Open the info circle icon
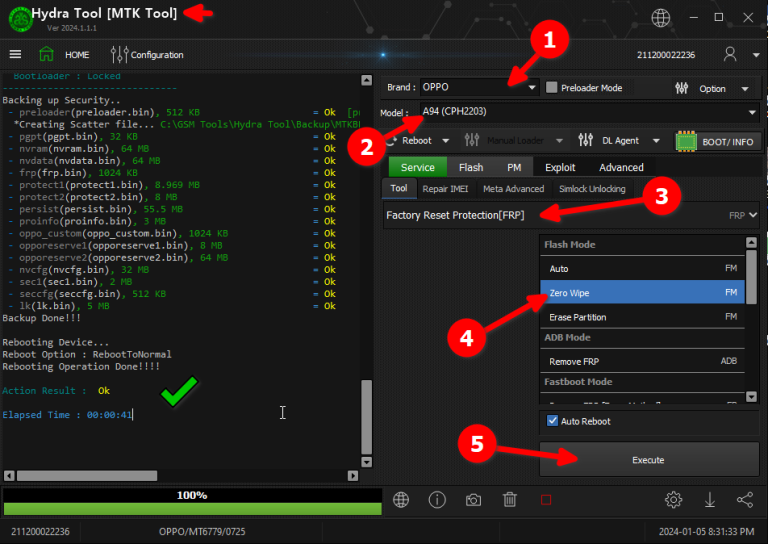768x544 pixels. coord(437,500)
